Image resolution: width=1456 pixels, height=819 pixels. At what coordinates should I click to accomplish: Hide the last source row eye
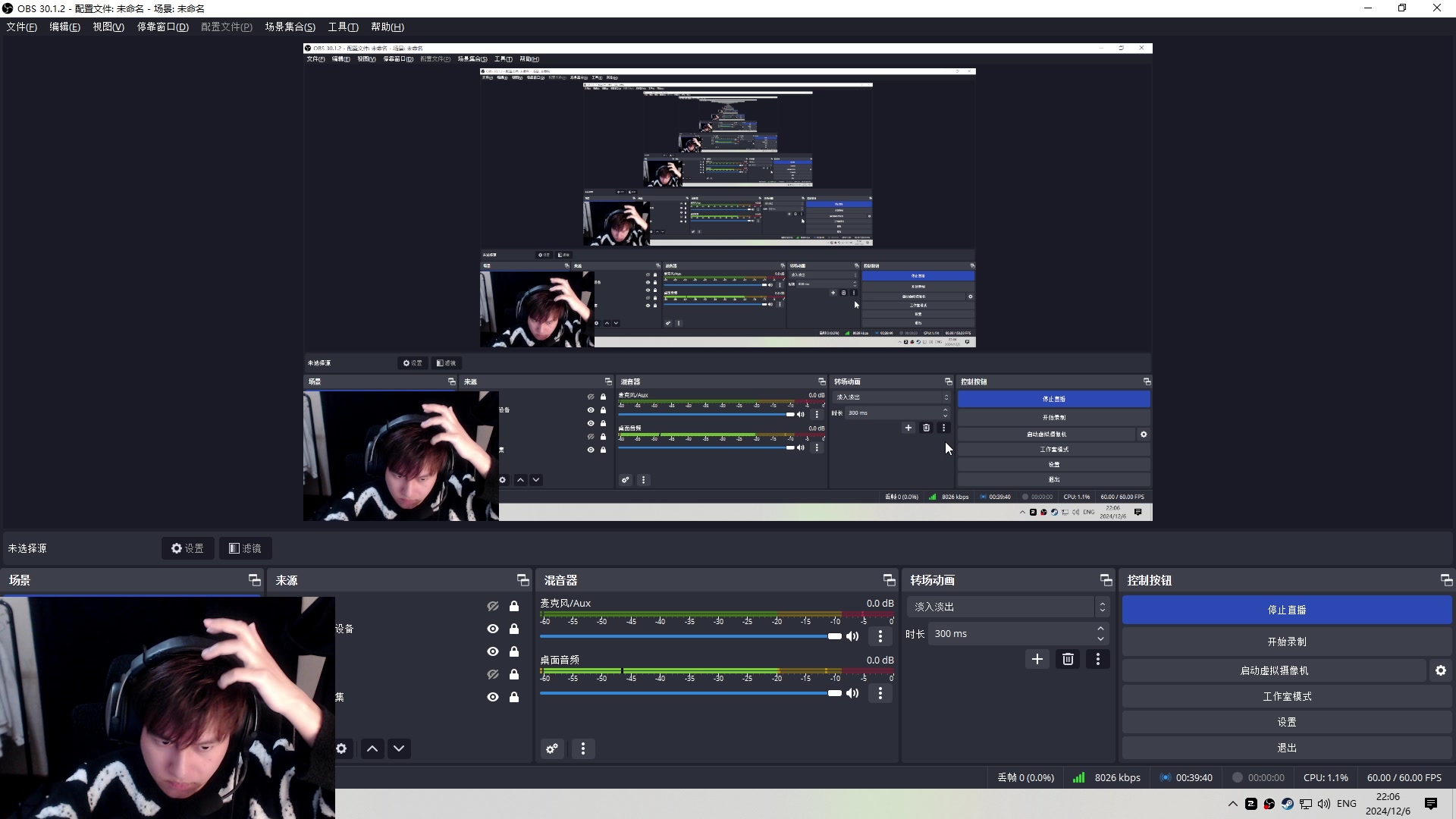[493, 697]
